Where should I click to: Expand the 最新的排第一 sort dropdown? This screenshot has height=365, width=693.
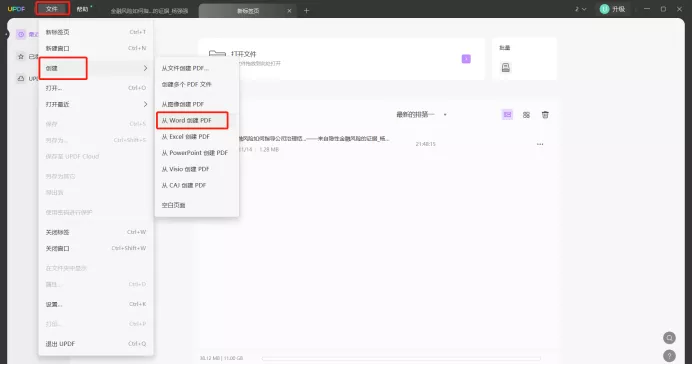pyautogui.click(x=422, y=115)
